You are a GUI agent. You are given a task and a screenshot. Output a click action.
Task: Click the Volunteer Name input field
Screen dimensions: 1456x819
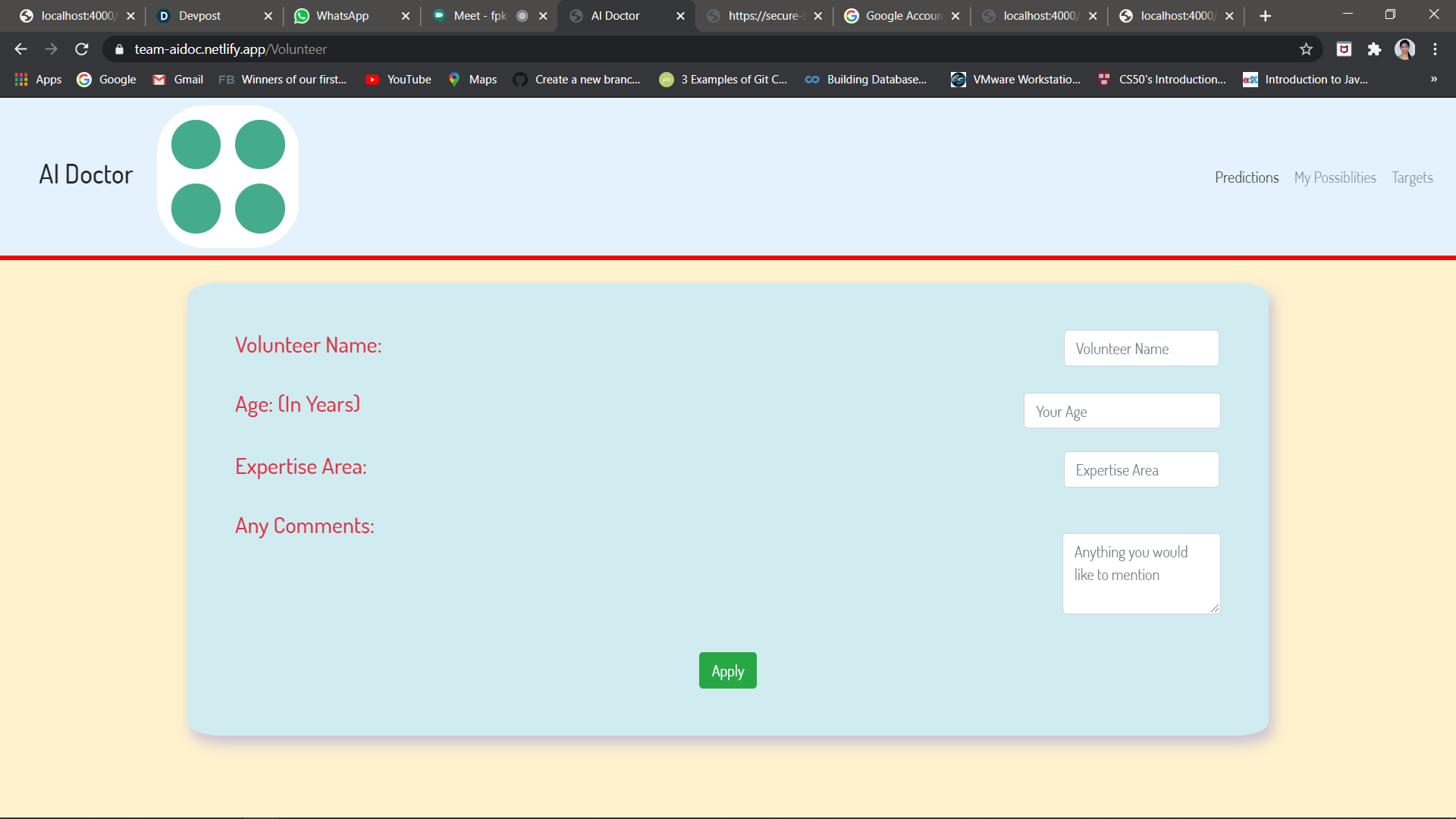tap(1141, 349)
